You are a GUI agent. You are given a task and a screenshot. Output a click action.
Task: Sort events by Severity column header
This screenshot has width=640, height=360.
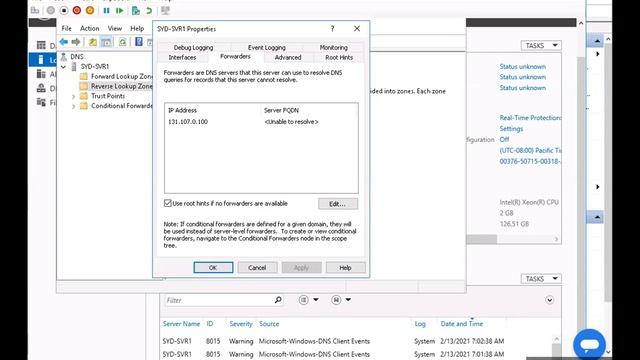[x=241, y=324]
